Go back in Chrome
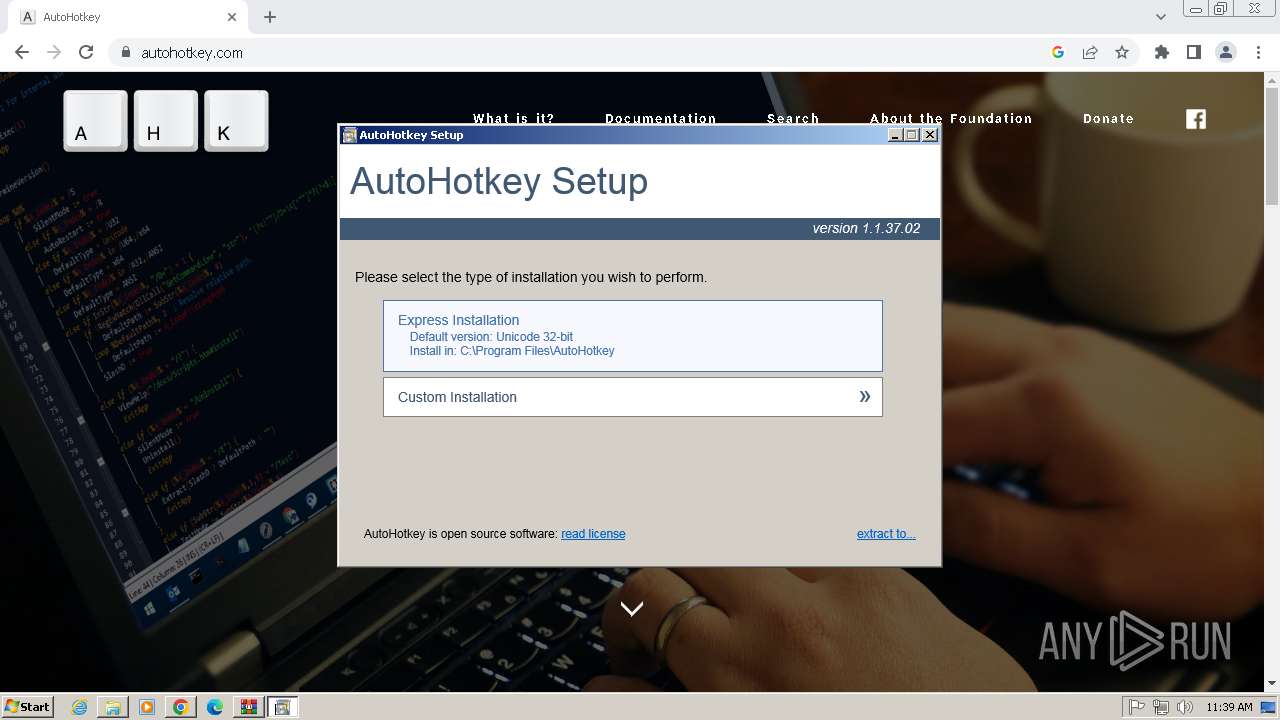This screenshot has height=720, width=1280. [22, 52]
